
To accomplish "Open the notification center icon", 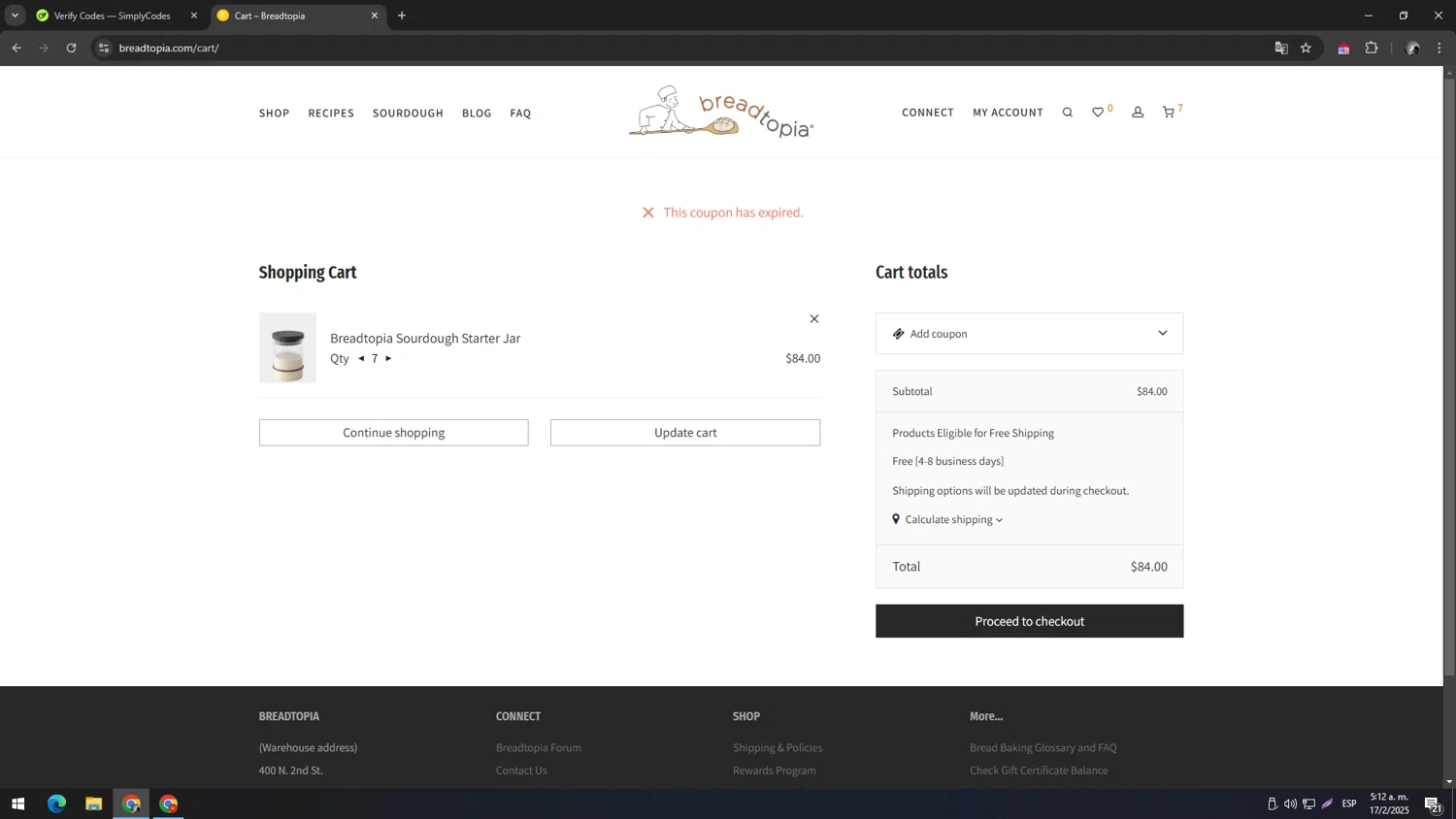I will (x=1432, y=803).
